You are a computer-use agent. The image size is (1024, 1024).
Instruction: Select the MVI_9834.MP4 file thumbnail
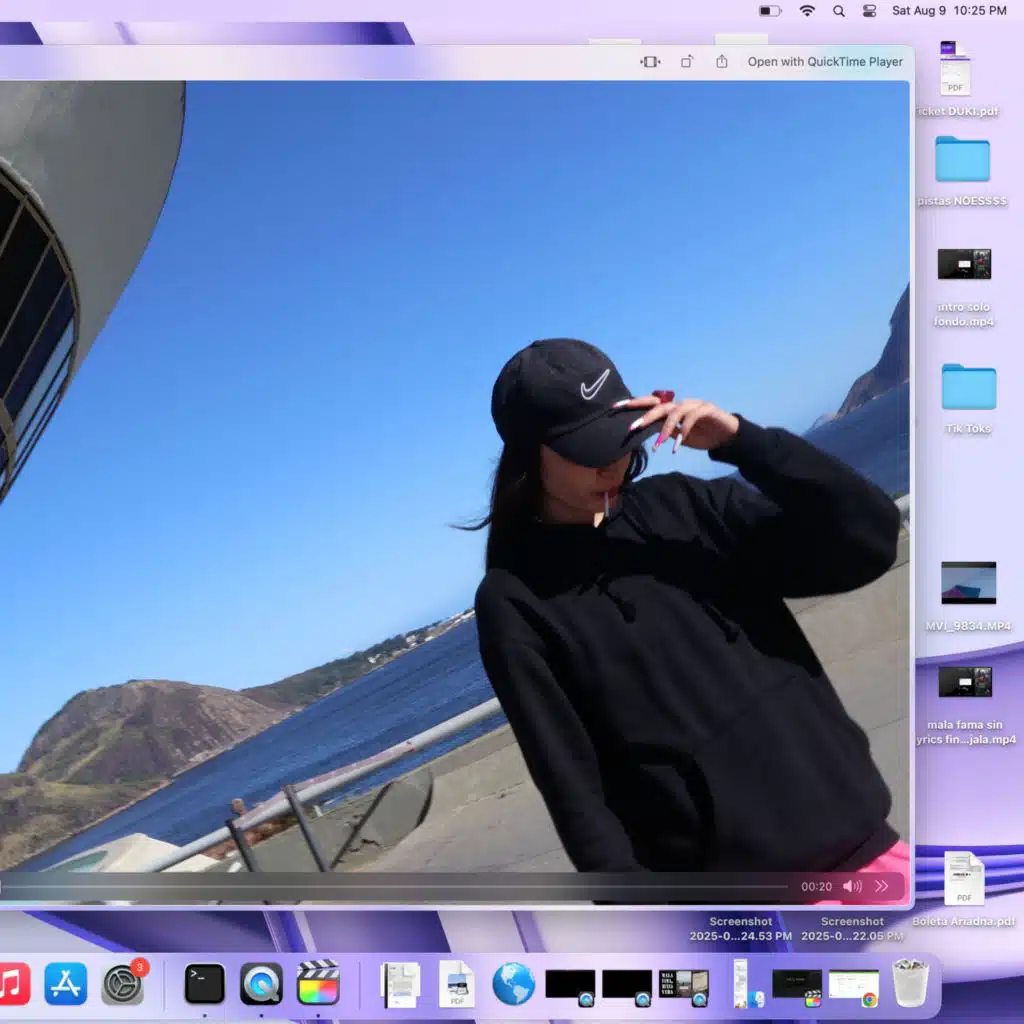point(968,583)
